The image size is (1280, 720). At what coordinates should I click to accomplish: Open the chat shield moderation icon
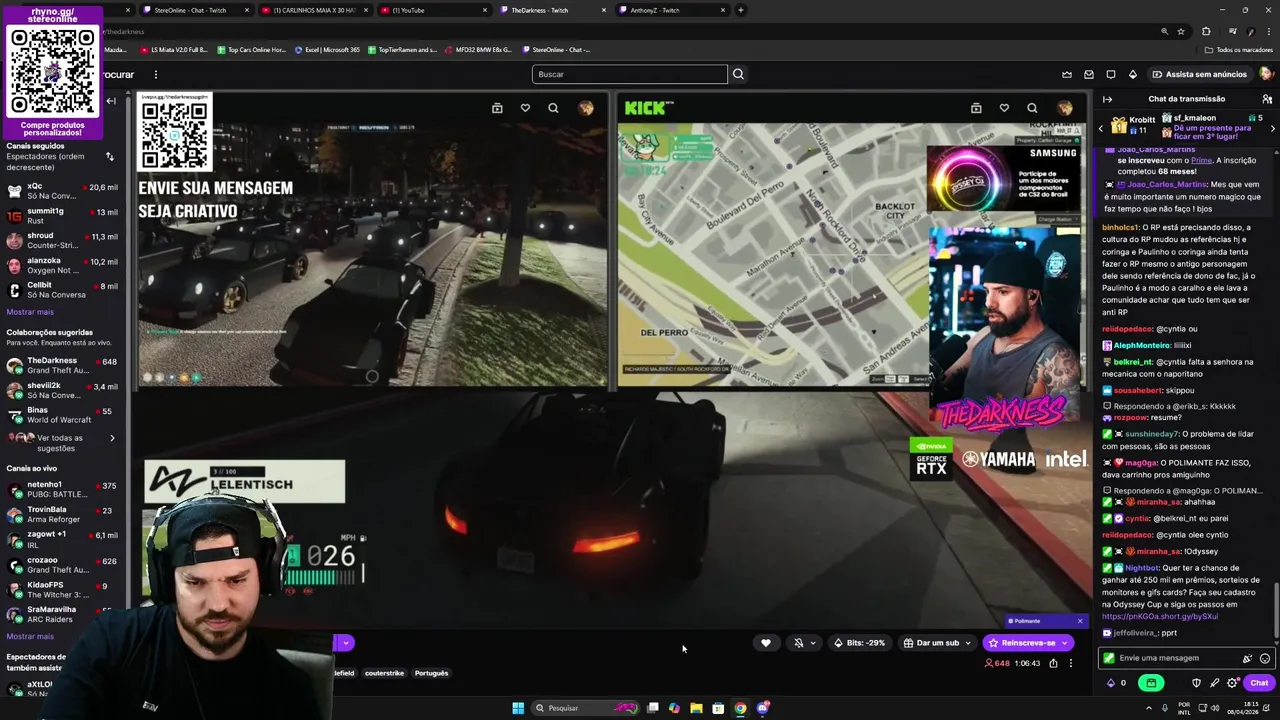coord(1196,683)
